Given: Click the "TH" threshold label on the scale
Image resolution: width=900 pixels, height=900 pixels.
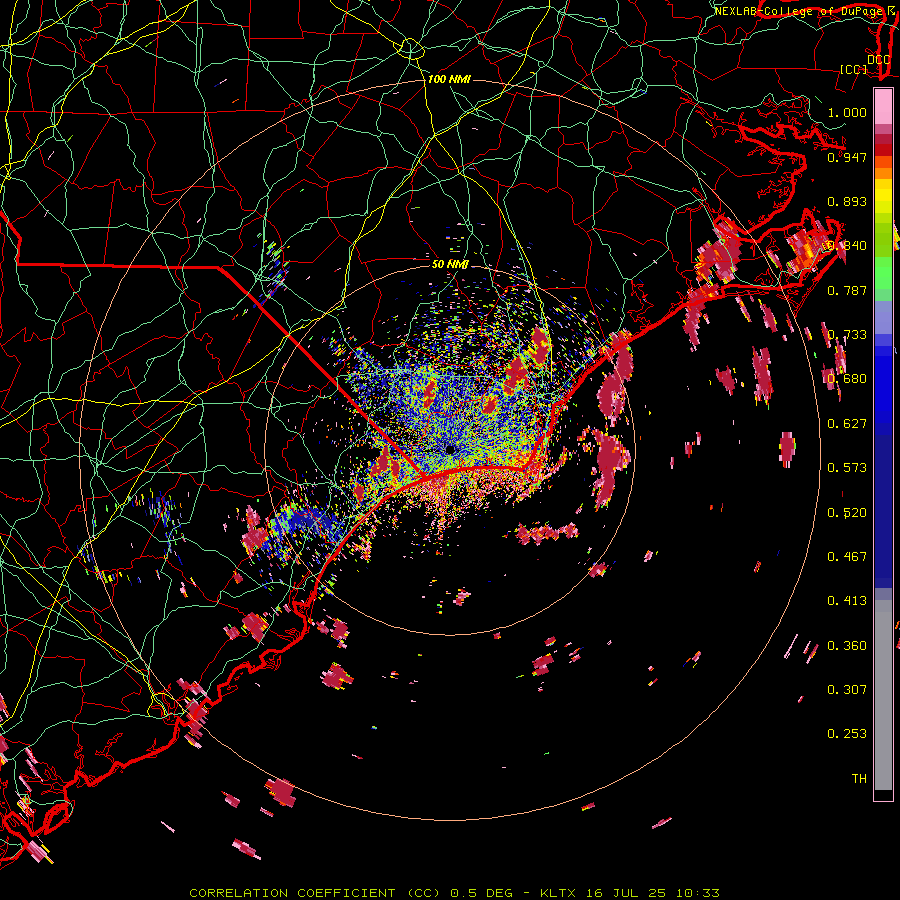Looking at the screenshot, I should (859, 779).
